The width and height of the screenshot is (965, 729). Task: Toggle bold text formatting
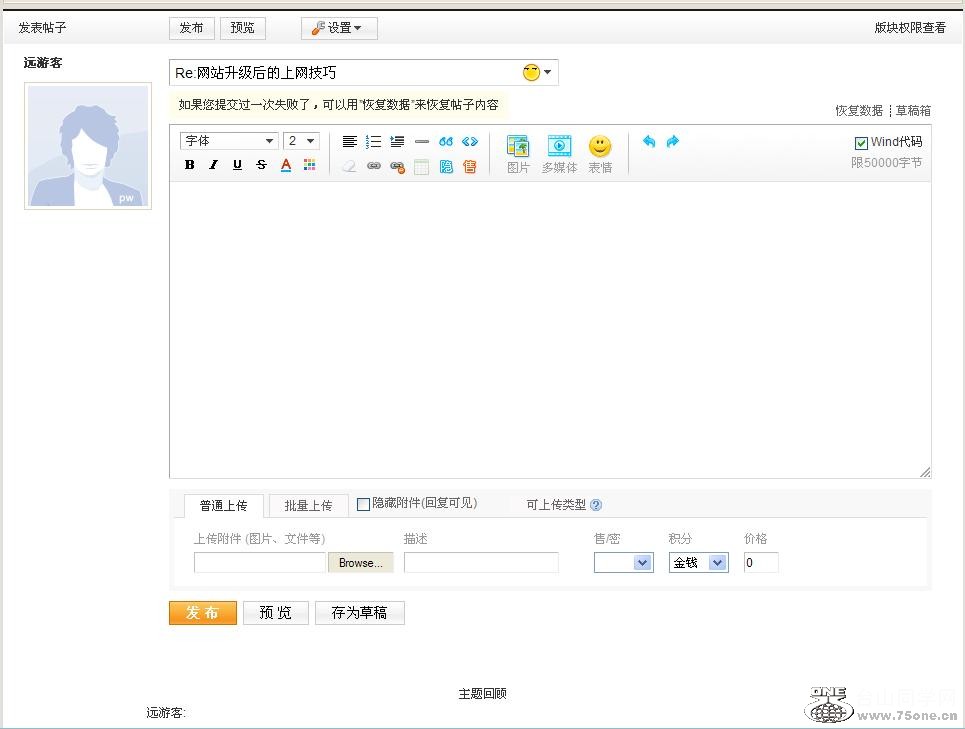coord(190,165)
